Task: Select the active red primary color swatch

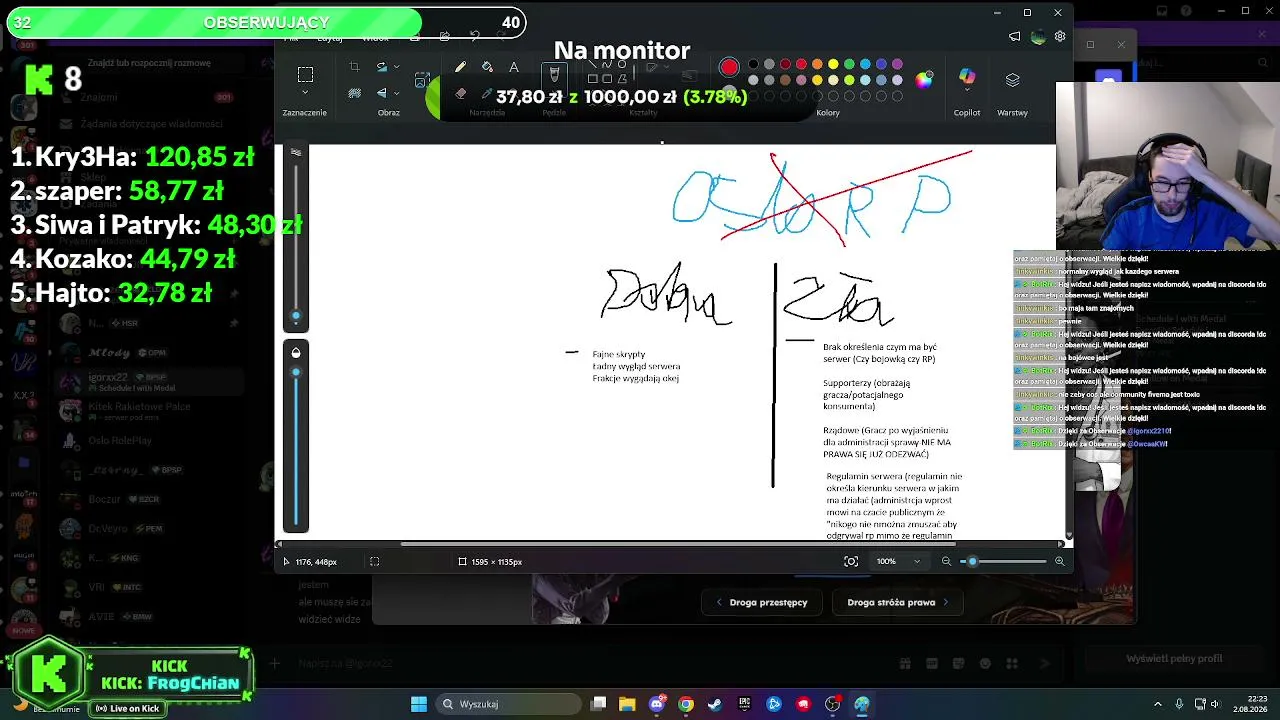Action: pos(729,68)
